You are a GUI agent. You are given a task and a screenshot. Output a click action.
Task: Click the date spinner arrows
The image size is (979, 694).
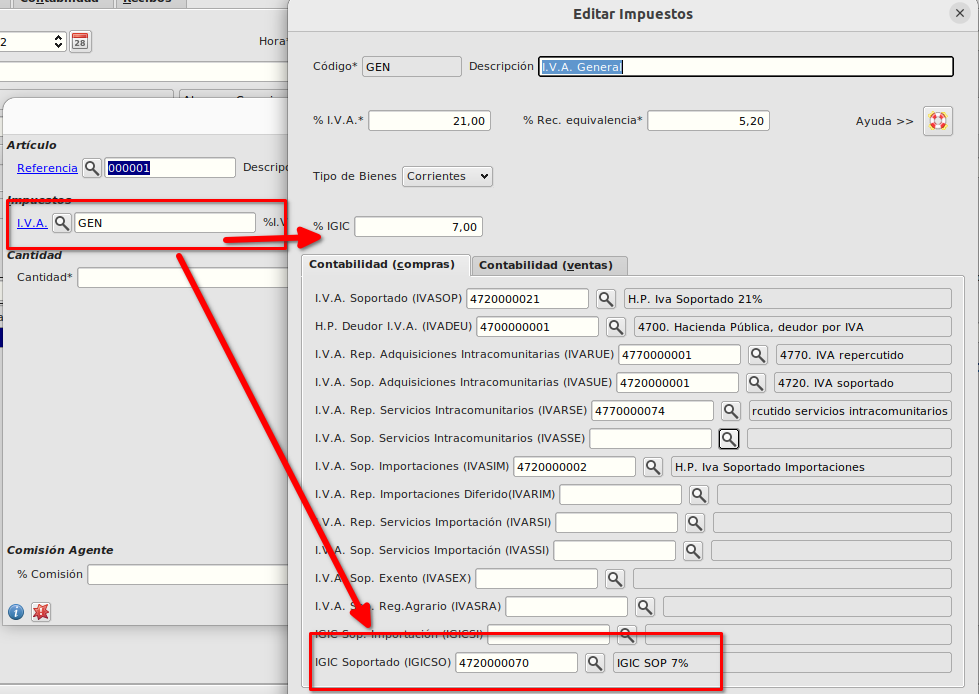click(58, 42)
